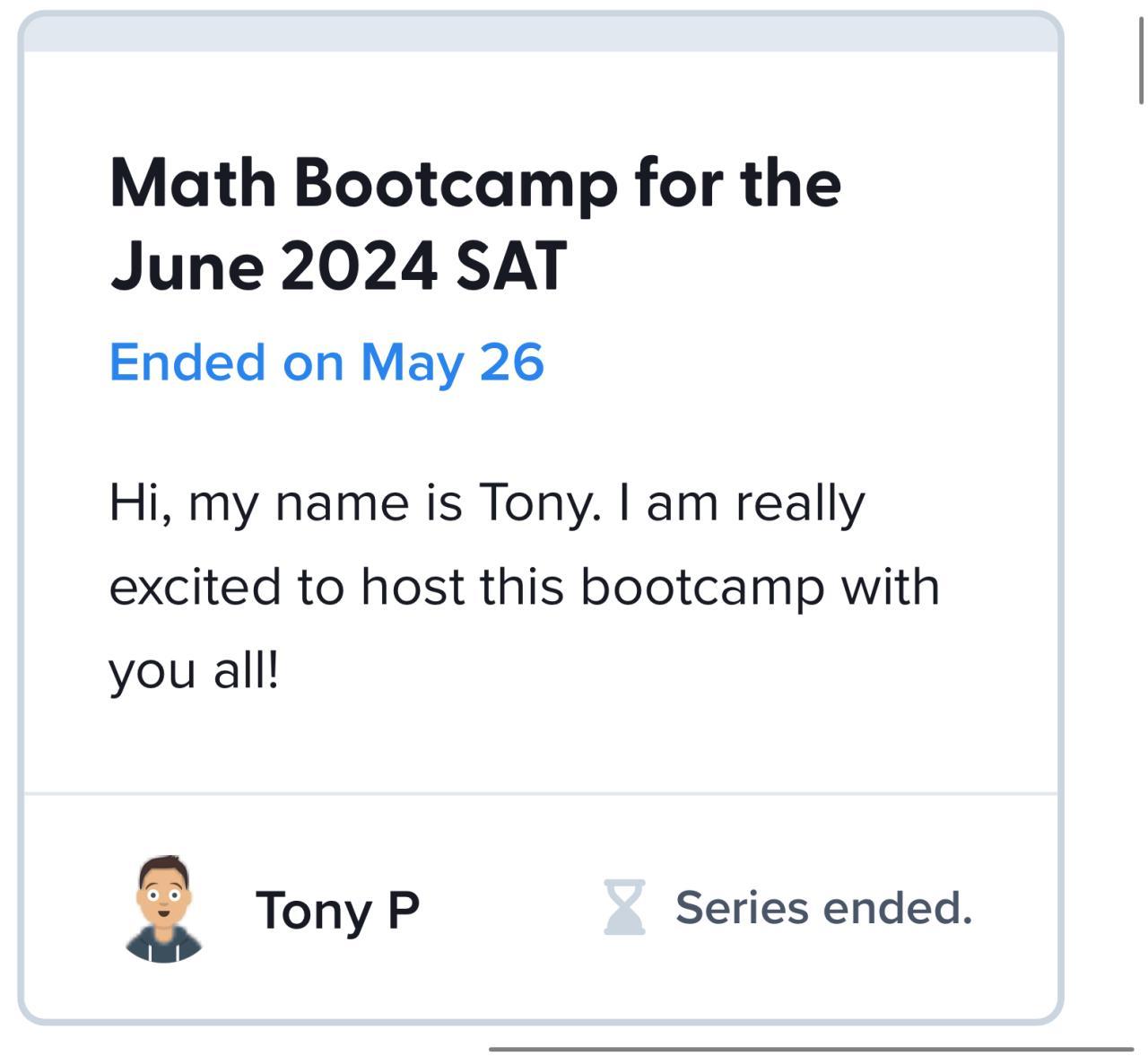Open the host name Tony P

tap(337, 910)
